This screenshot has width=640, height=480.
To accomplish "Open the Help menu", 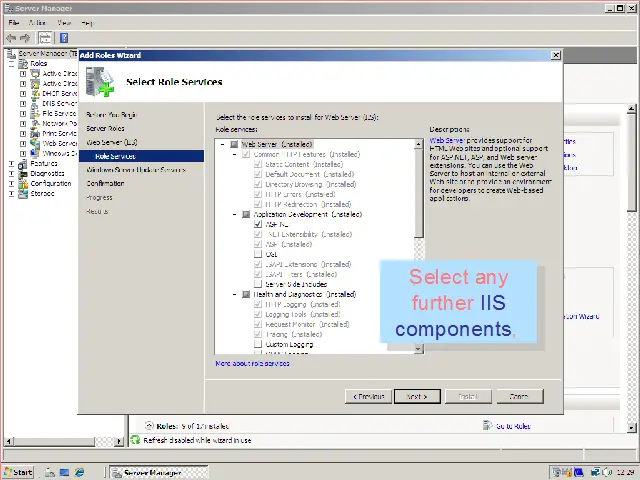I will click(87, 23).
